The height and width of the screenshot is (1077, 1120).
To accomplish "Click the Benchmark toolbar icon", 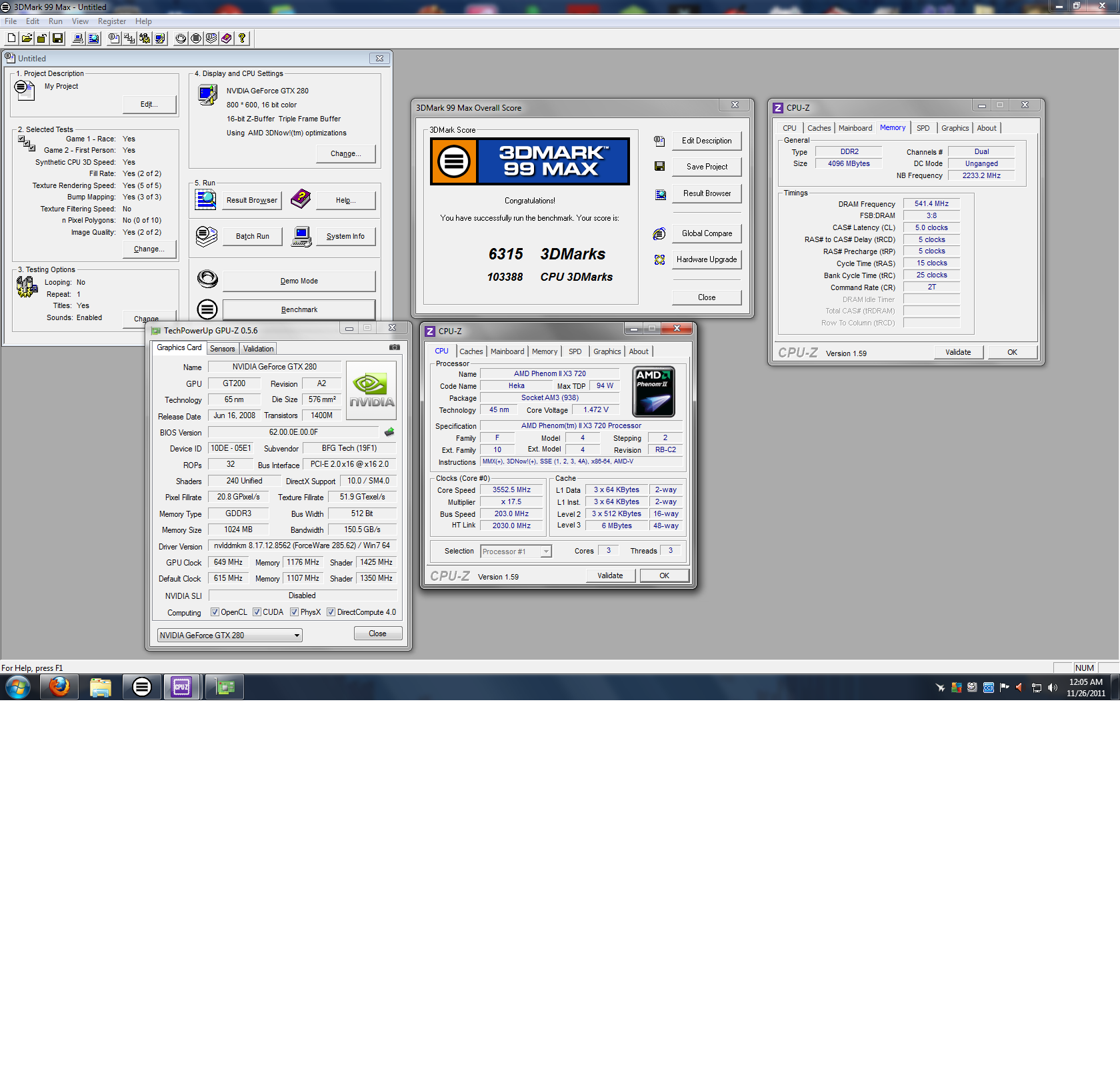I will point(196,39).
